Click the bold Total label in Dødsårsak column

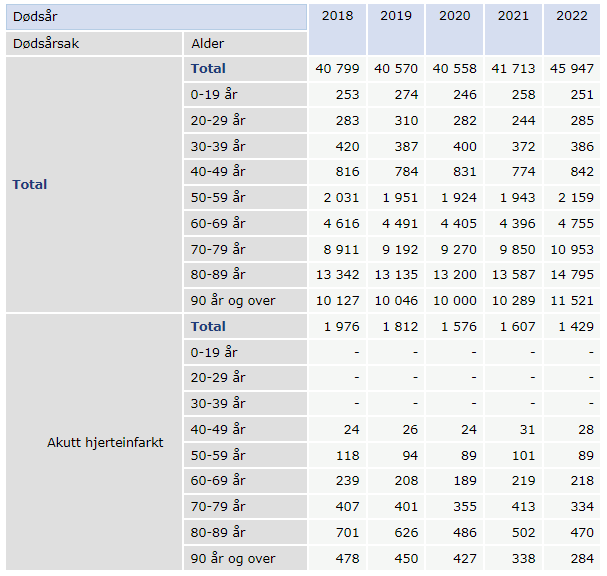(x=29, y=184)
